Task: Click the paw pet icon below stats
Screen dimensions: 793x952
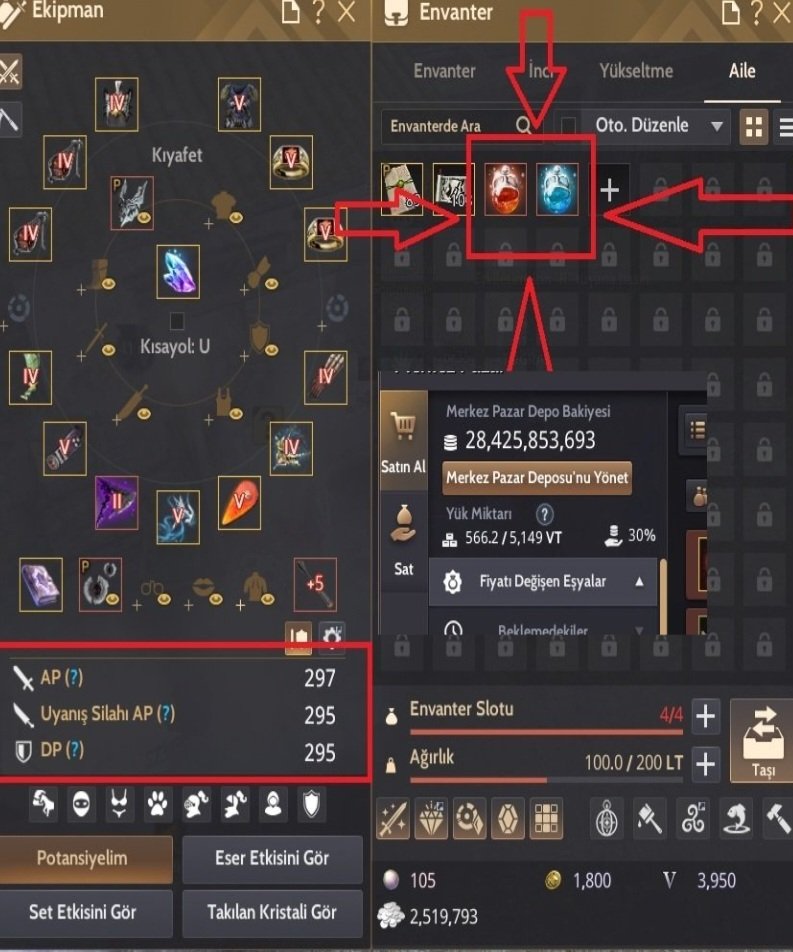Action: coord(158,804)
